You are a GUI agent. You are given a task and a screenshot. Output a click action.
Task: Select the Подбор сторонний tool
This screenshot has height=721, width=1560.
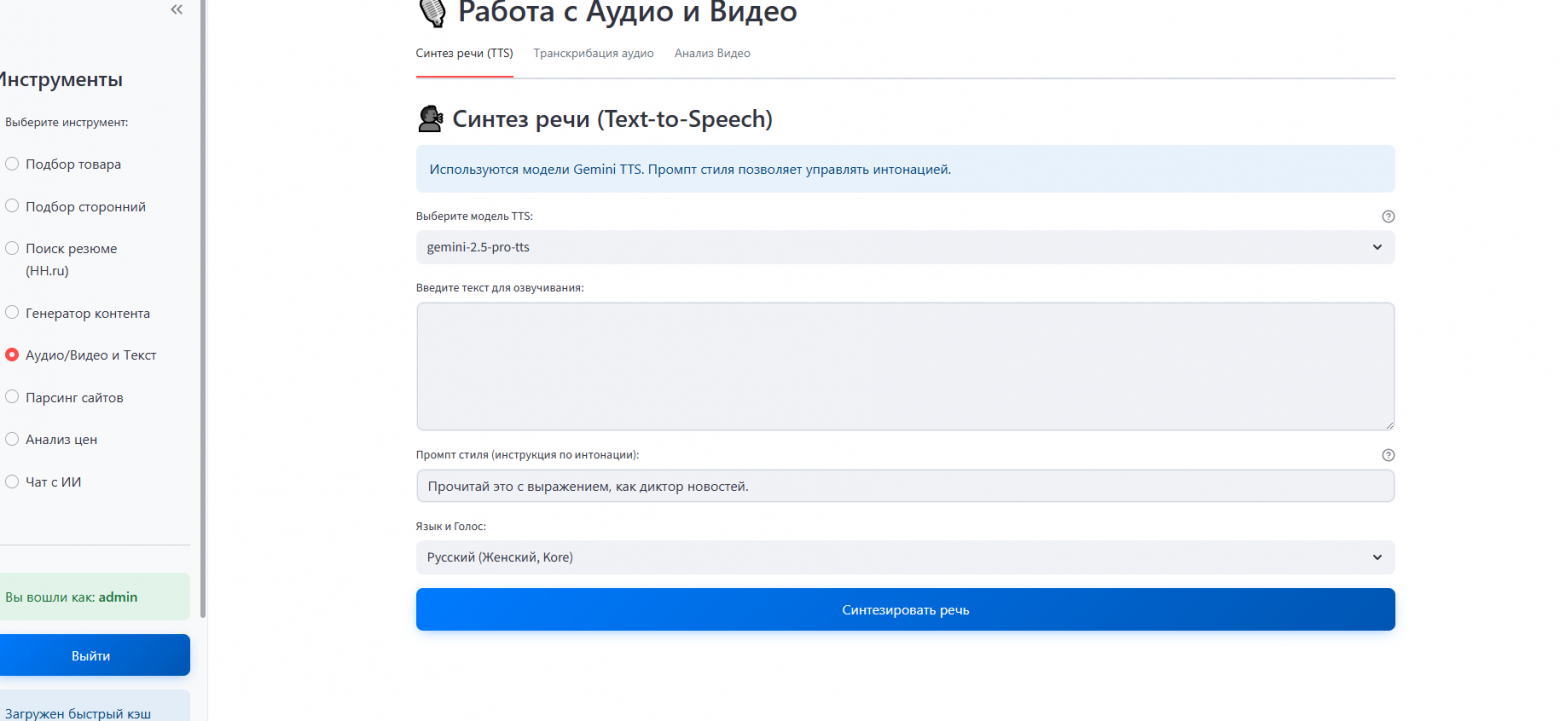13,206
